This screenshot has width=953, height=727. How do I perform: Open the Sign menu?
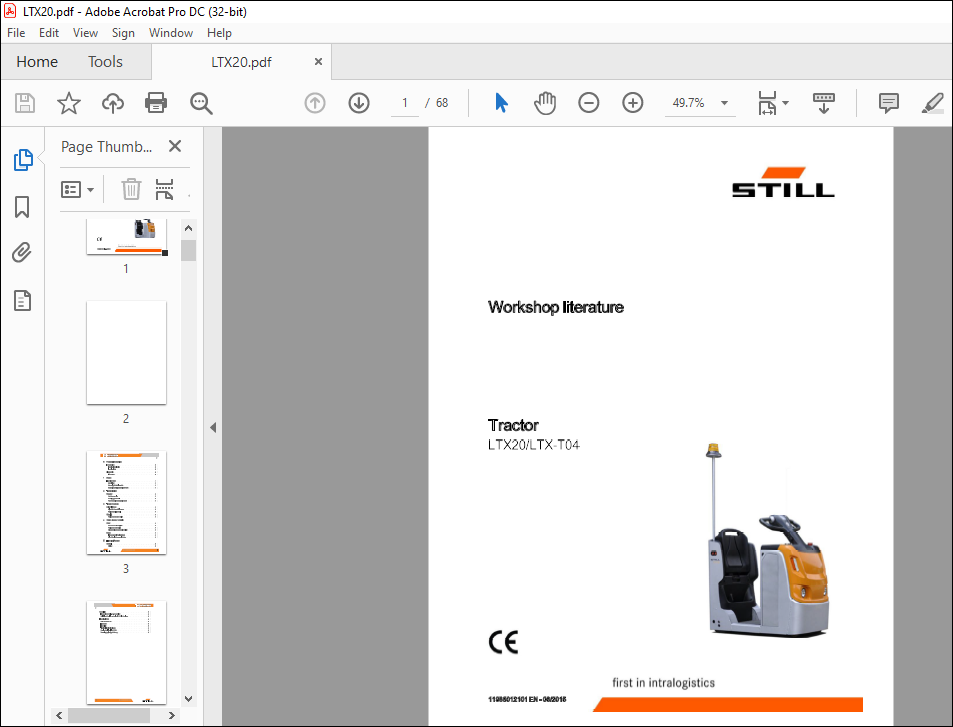123,33
